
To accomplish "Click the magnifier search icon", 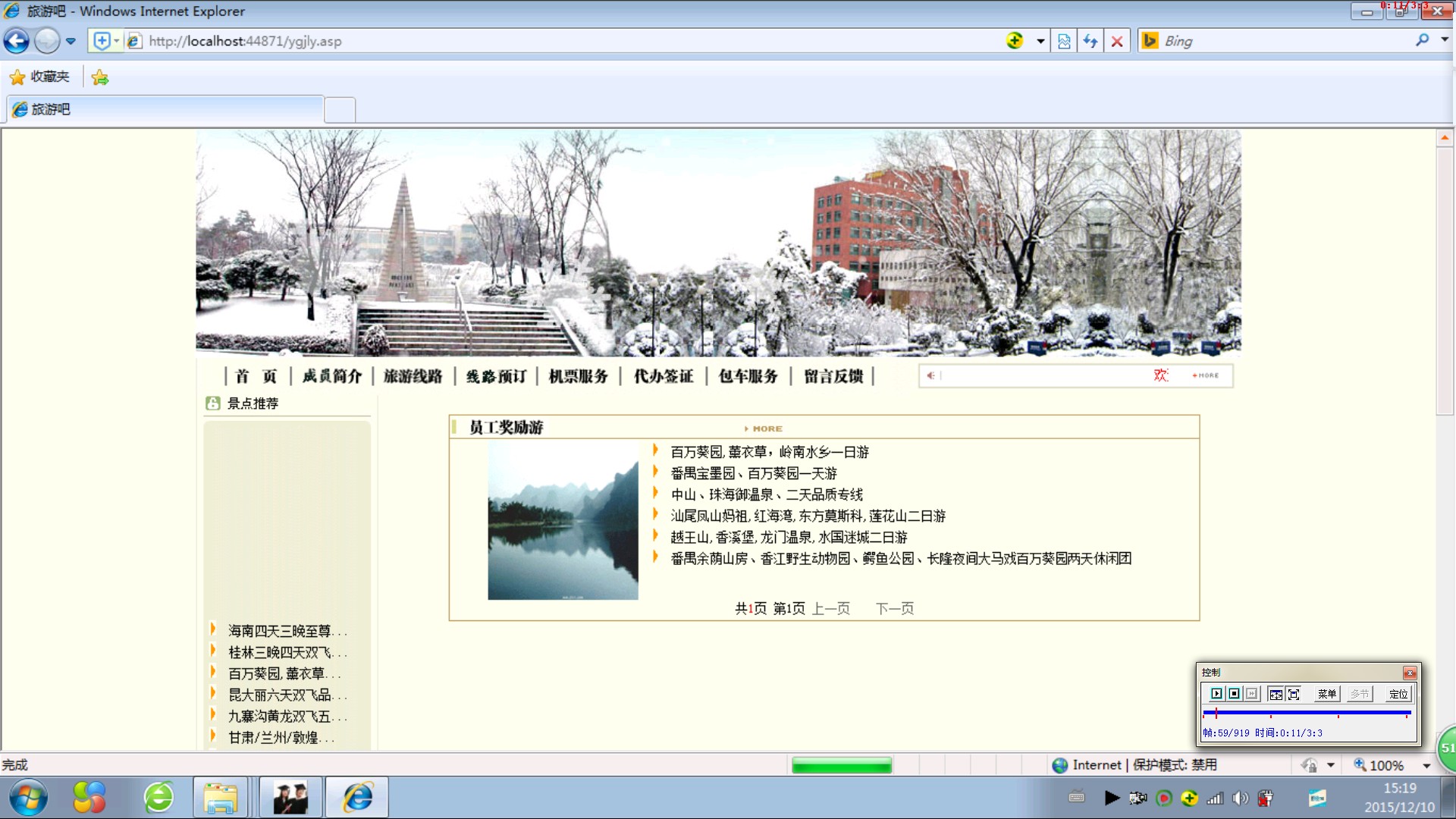I will pos(1422,40).
